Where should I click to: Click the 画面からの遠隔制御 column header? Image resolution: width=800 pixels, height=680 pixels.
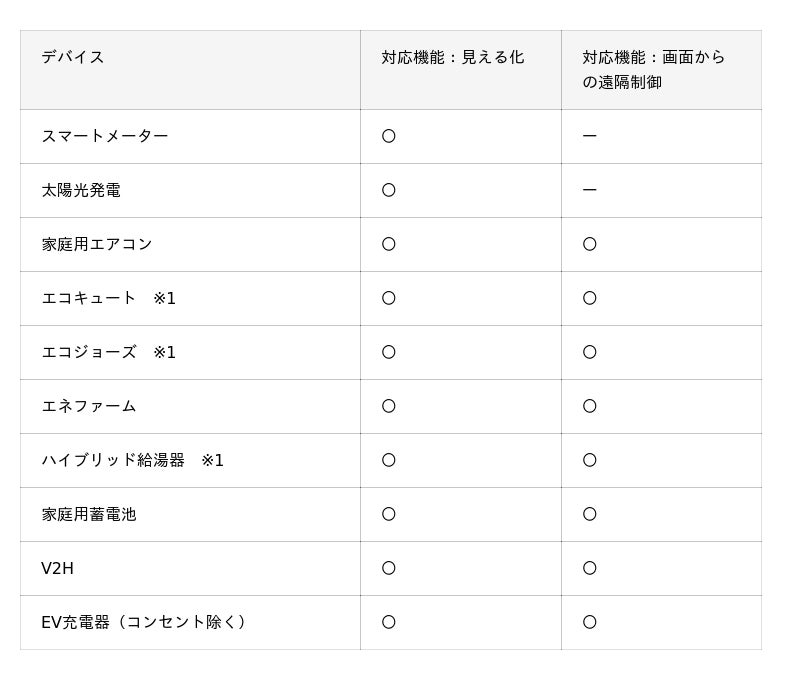coord(654,70)
